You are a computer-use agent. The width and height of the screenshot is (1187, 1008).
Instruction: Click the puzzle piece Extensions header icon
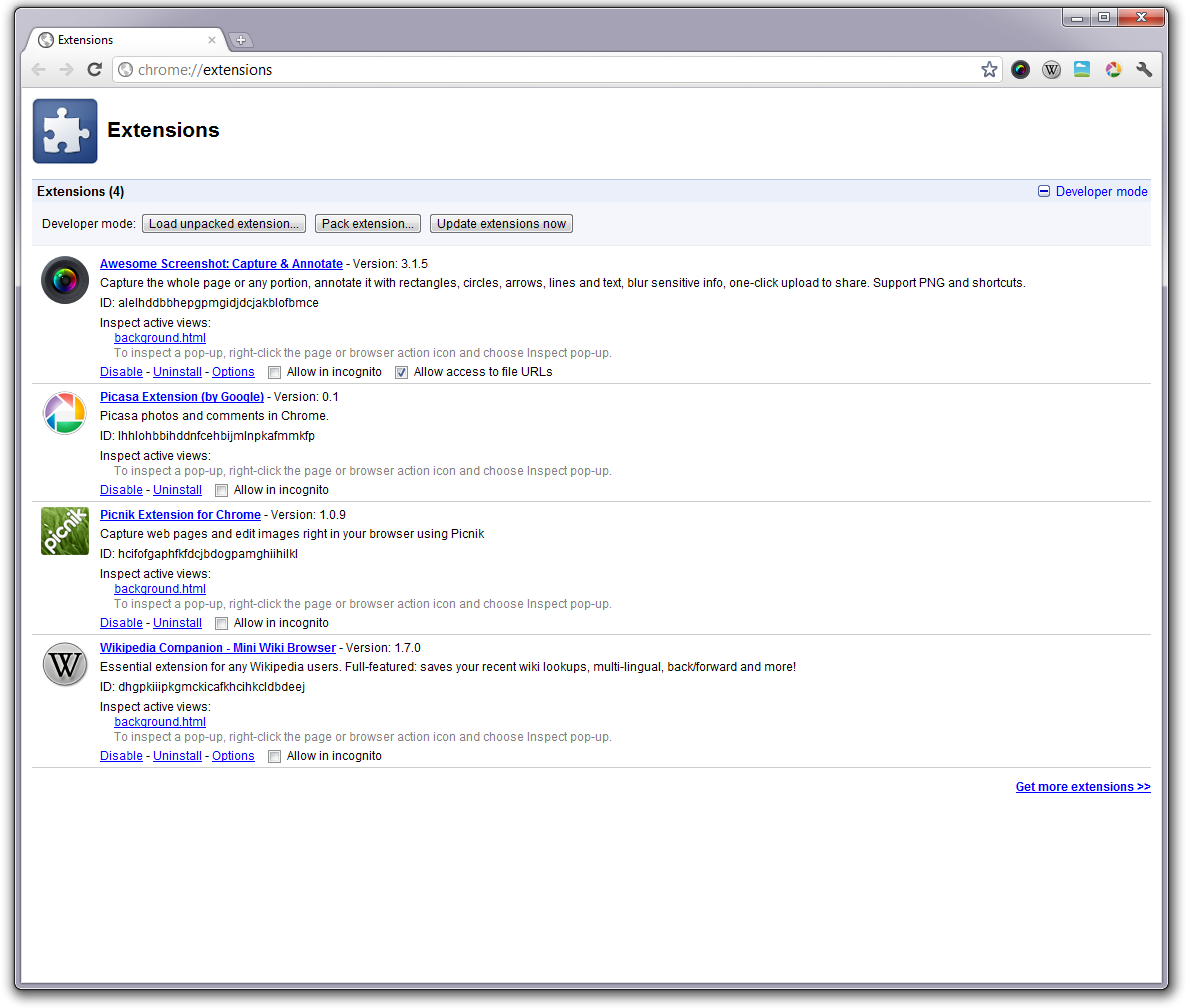pos(64,130)
